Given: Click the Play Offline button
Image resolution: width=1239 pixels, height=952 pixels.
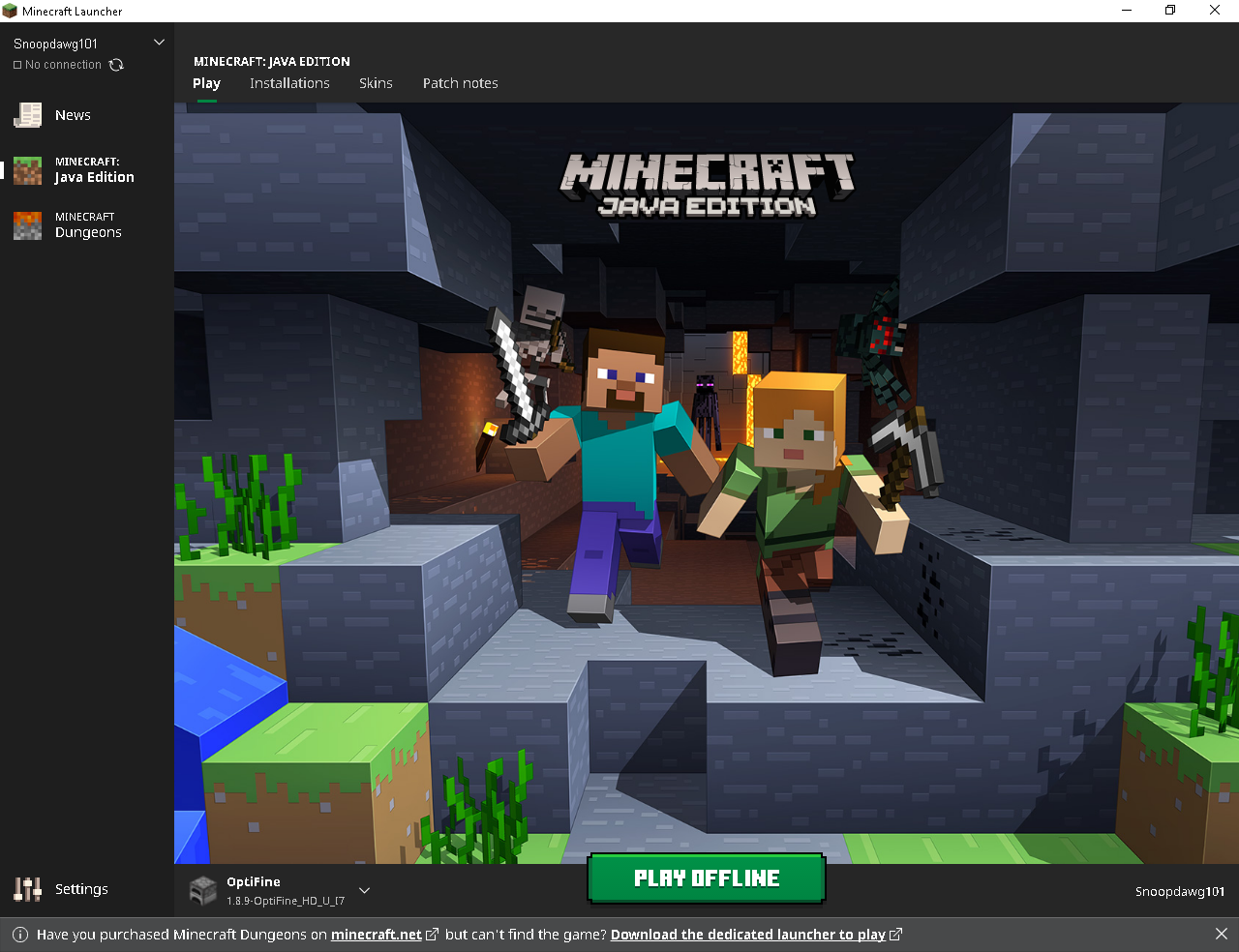Looking at the screenshot, I should click(707, 878).
